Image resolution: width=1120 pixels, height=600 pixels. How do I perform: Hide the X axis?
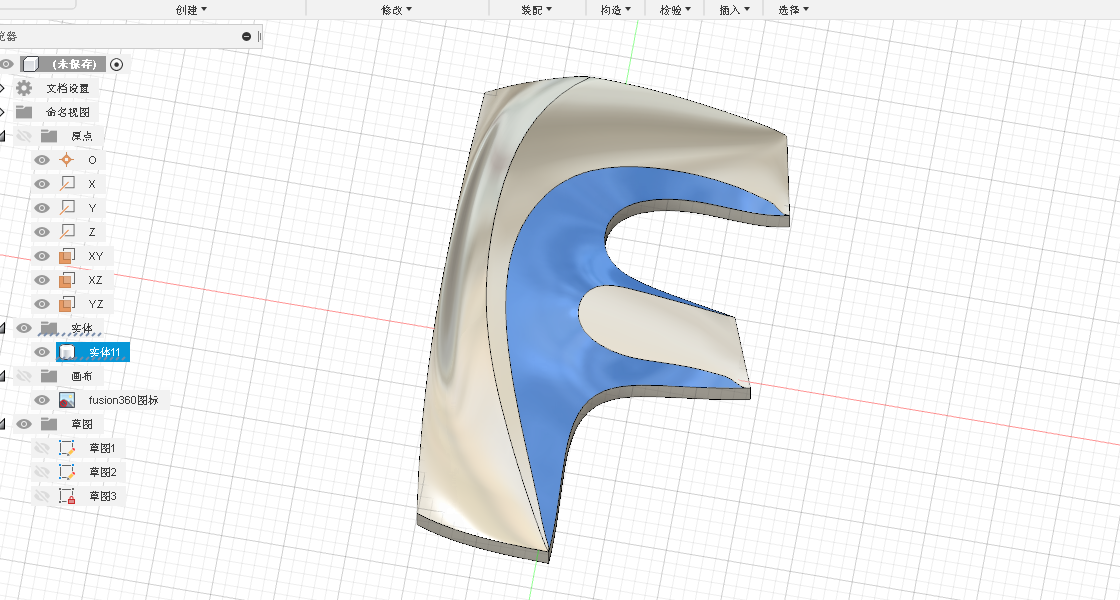[42, 184]
